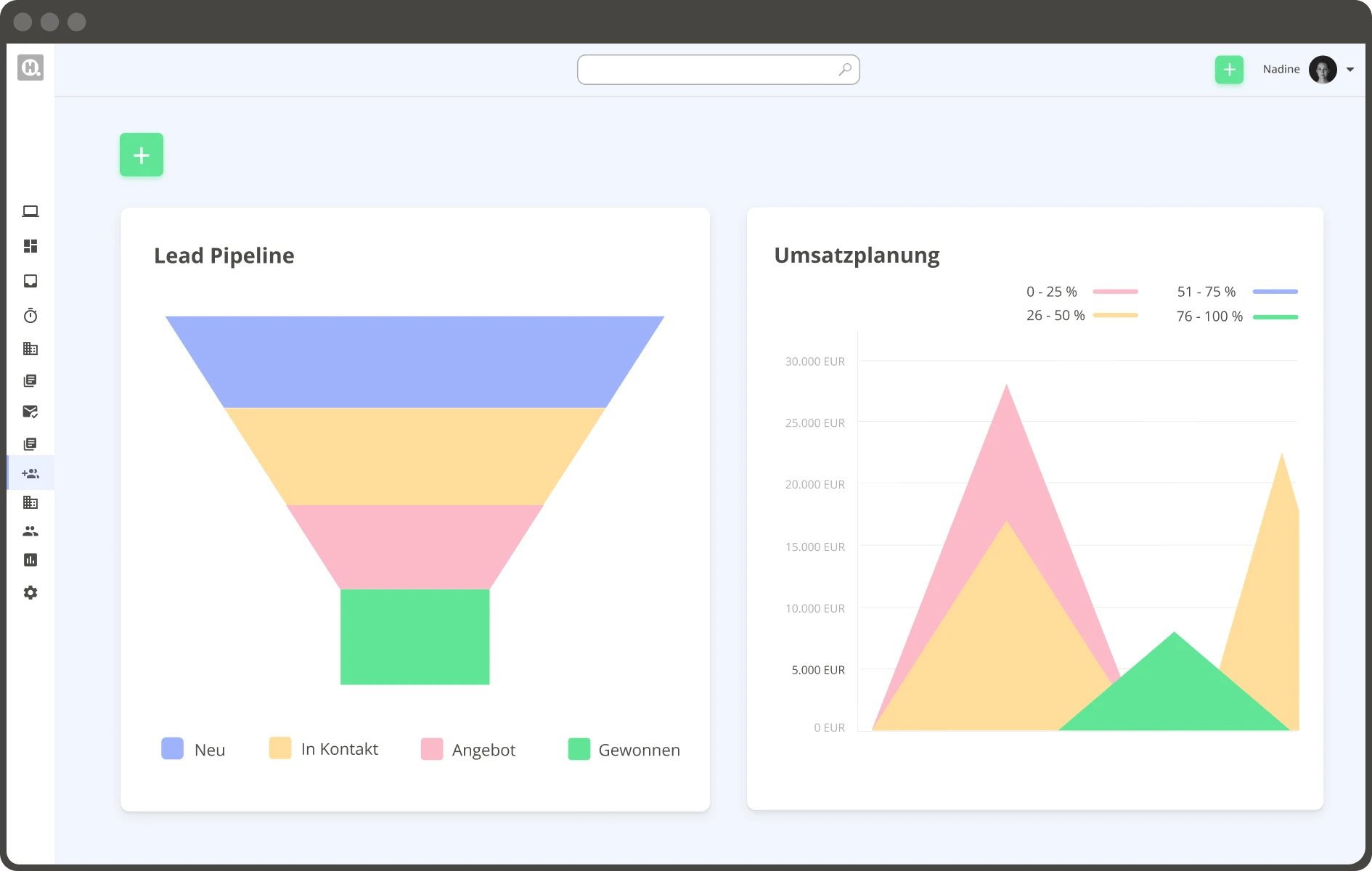1372x871 pixels.
Task: Select the pink funnel segment
Action: pyautogui.click(x=415, y=547)
